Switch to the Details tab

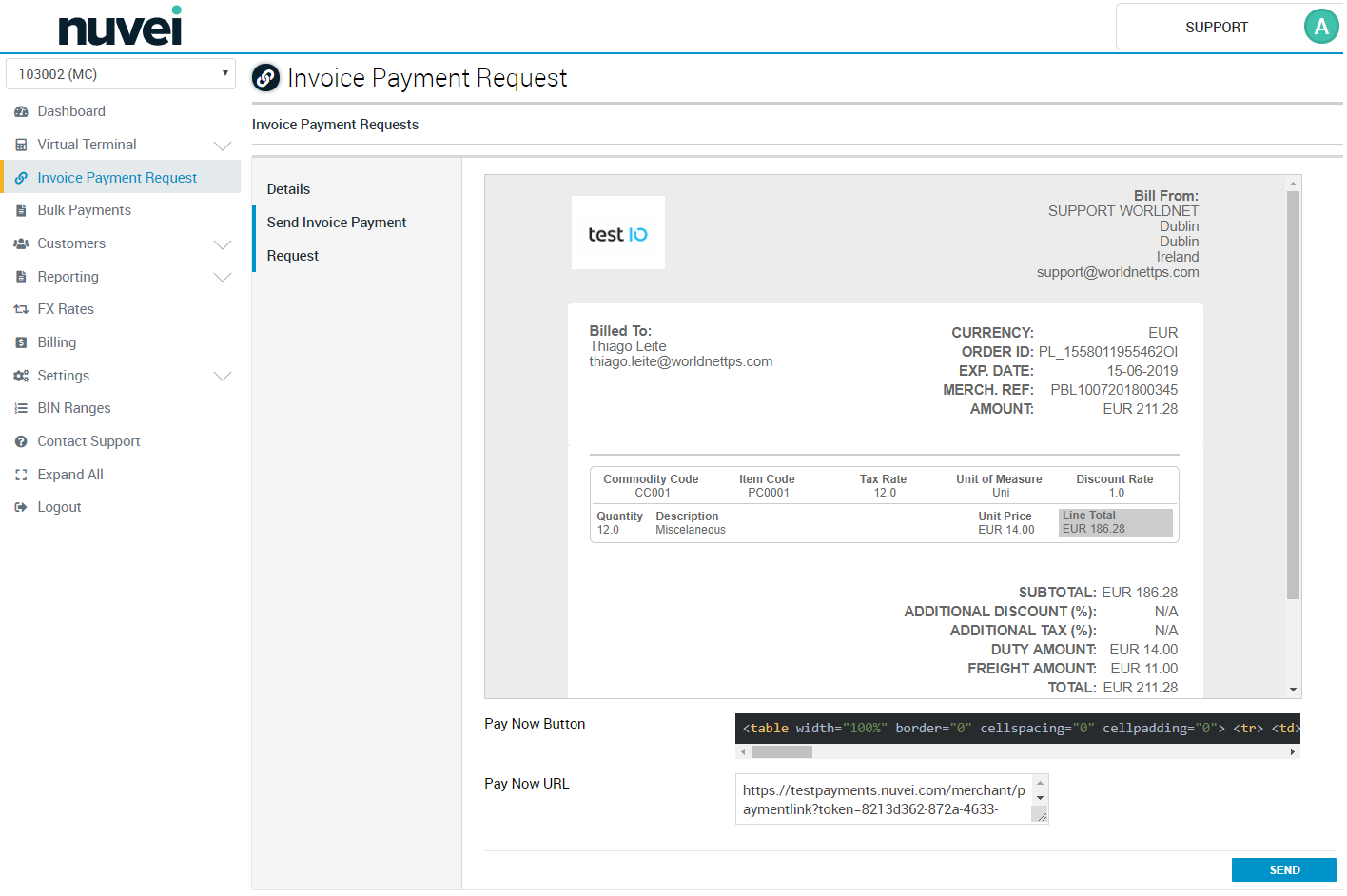pyautogui.click(x=288, y=189)
